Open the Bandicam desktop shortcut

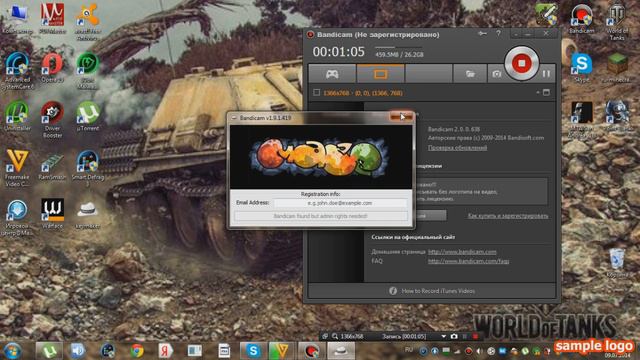point(582,19)
